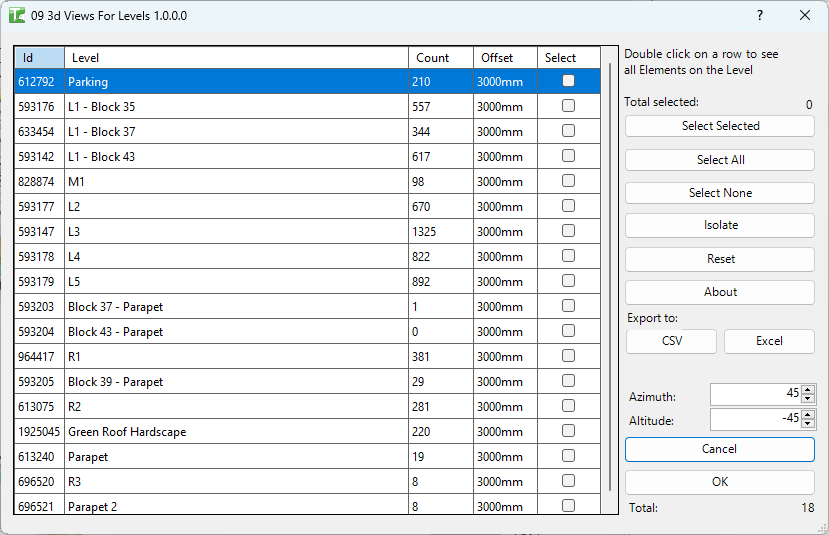Click the Isolate button
Screen dimensions: 829x535
pyautogui.click(x=720, y=226)
